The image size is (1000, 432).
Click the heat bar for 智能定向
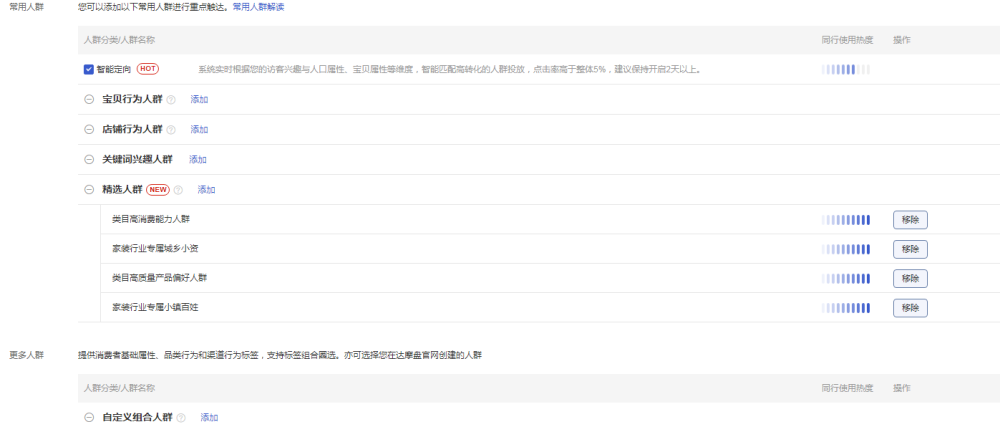click(845, 69)
